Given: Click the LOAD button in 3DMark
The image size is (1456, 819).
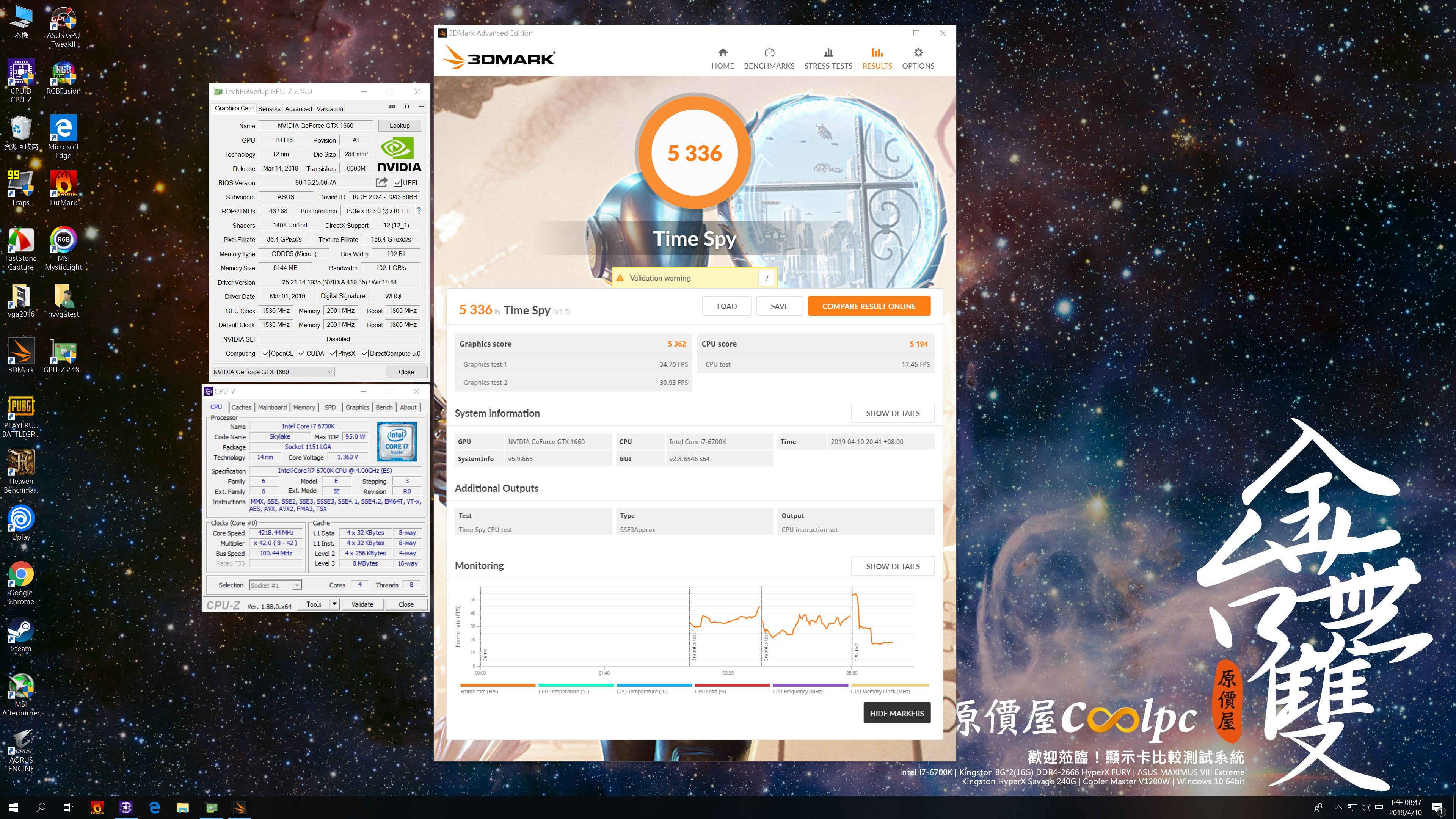Looking at the screenshot, I should (x=726, y=306).
